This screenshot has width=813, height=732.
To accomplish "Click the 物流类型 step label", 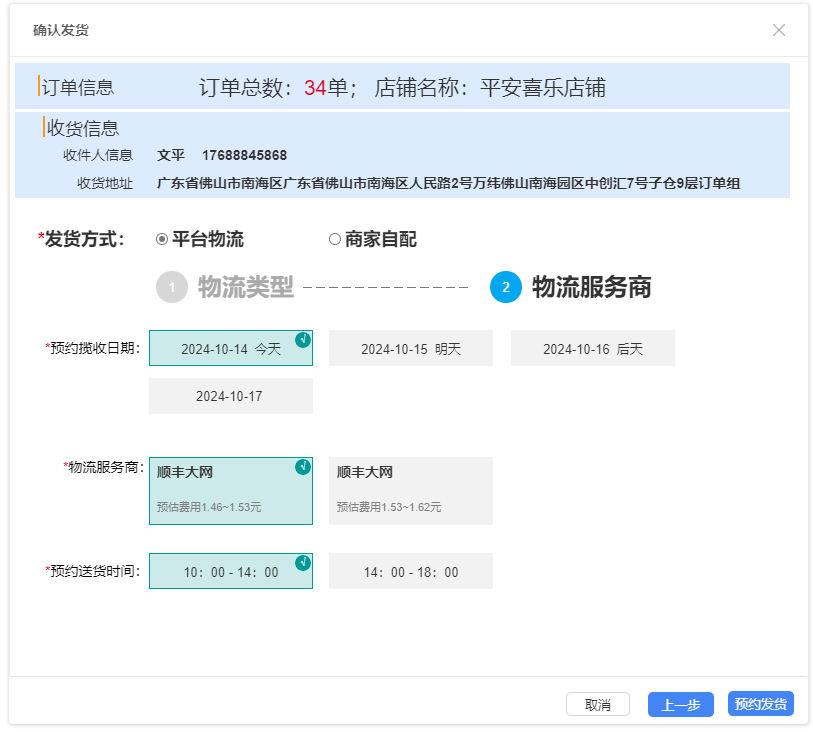I will tap(246, 288).
